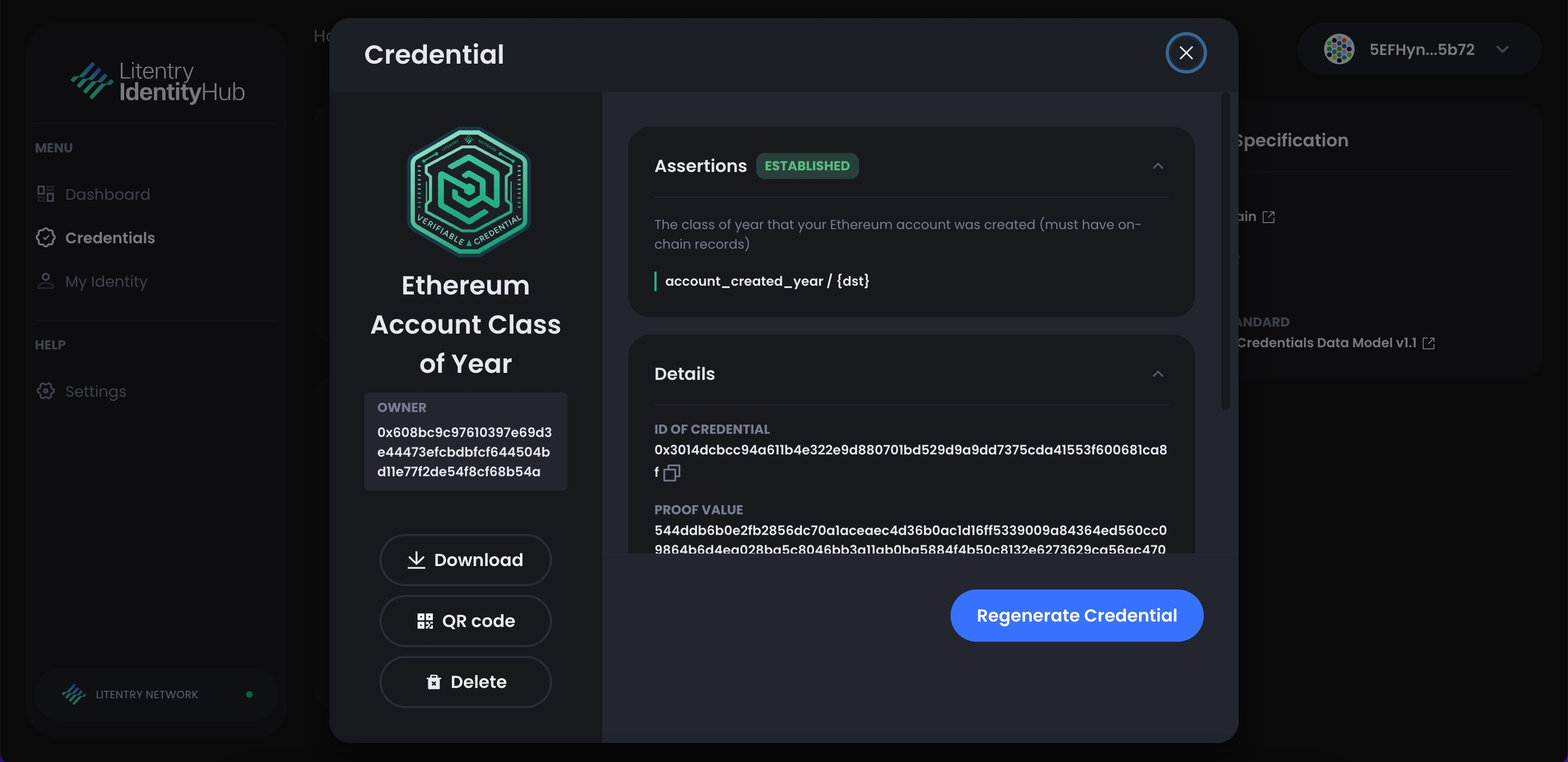
Task: Click the account avatar identicon
Action: click(x=1338, y=50)
